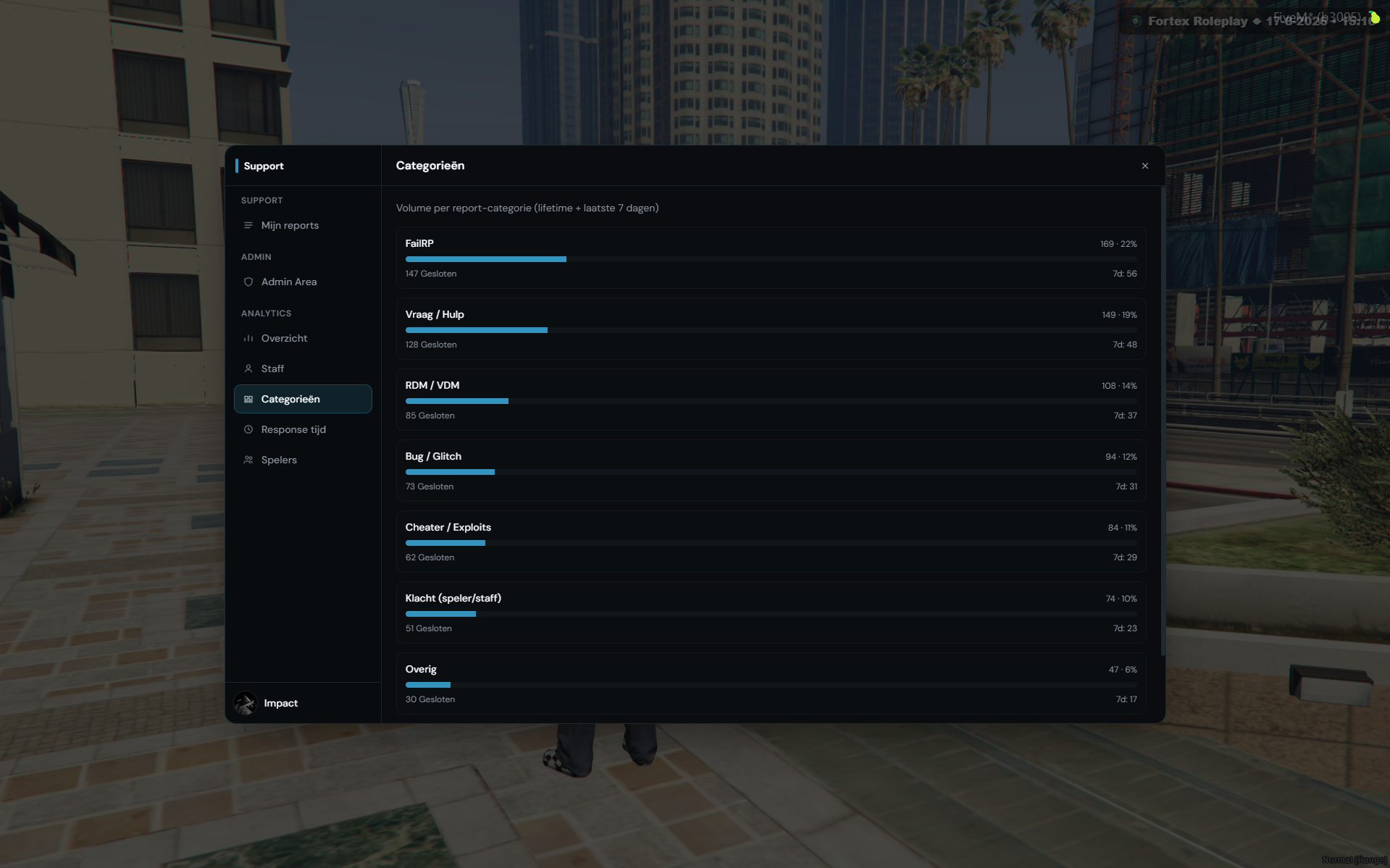Select the Cheater / Exploits category title
The width and height of the screenshot is (1390, 868).
click(448, 527)
